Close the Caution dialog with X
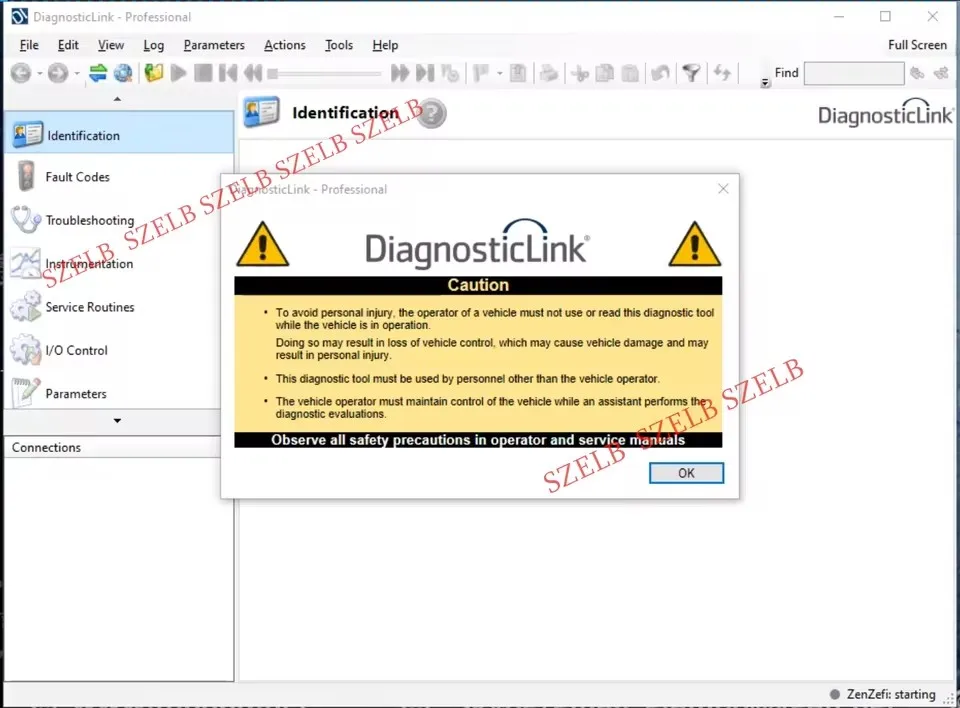Image resolution: width=960 pixels, height=708 pixels. (x=723, y=189)
